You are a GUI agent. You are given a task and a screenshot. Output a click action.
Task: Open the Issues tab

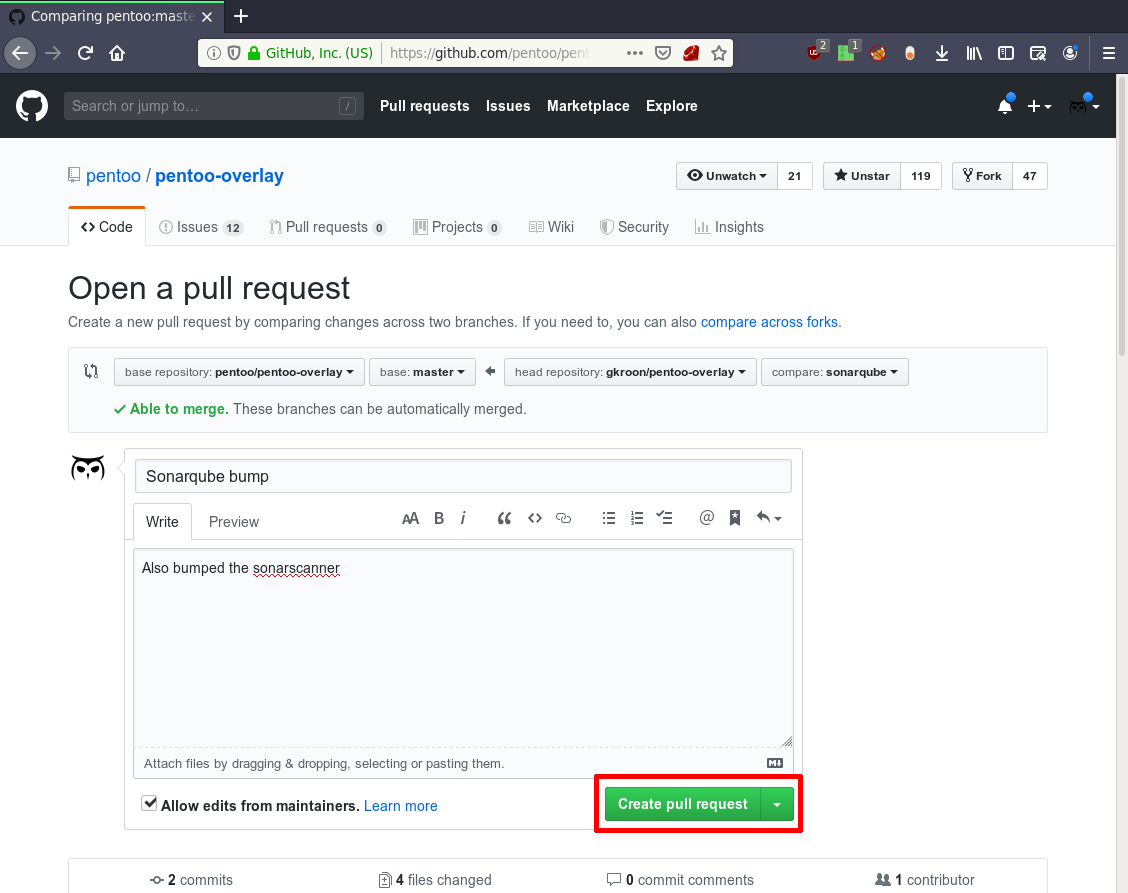tap(201, 227)
